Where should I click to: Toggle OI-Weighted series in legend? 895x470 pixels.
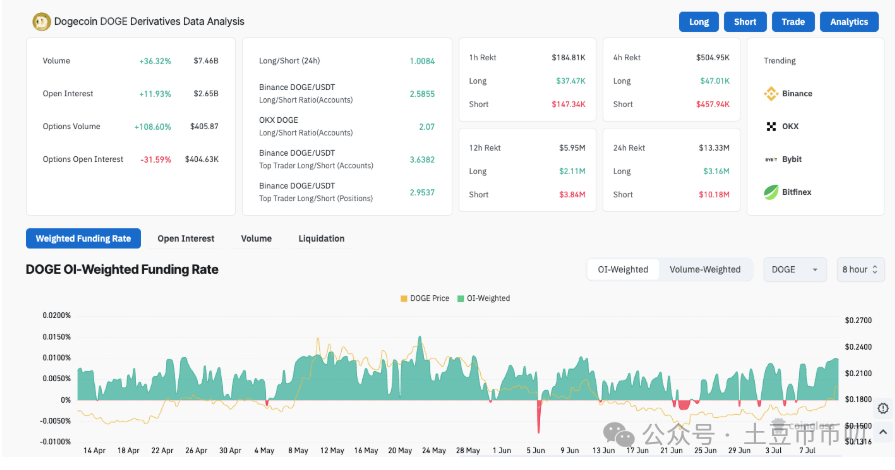coord(483,298)
